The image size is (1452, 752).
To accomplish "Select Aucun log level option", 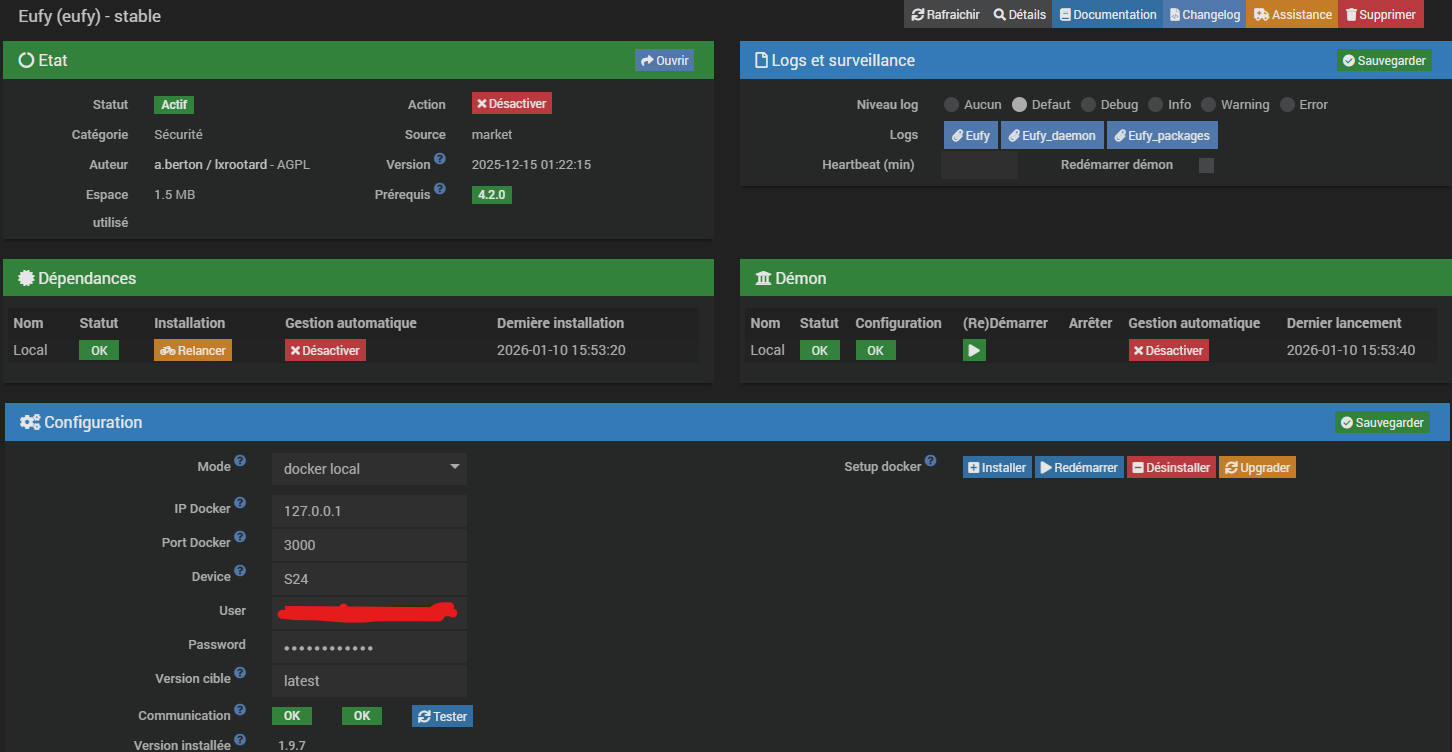I will 951,105.
